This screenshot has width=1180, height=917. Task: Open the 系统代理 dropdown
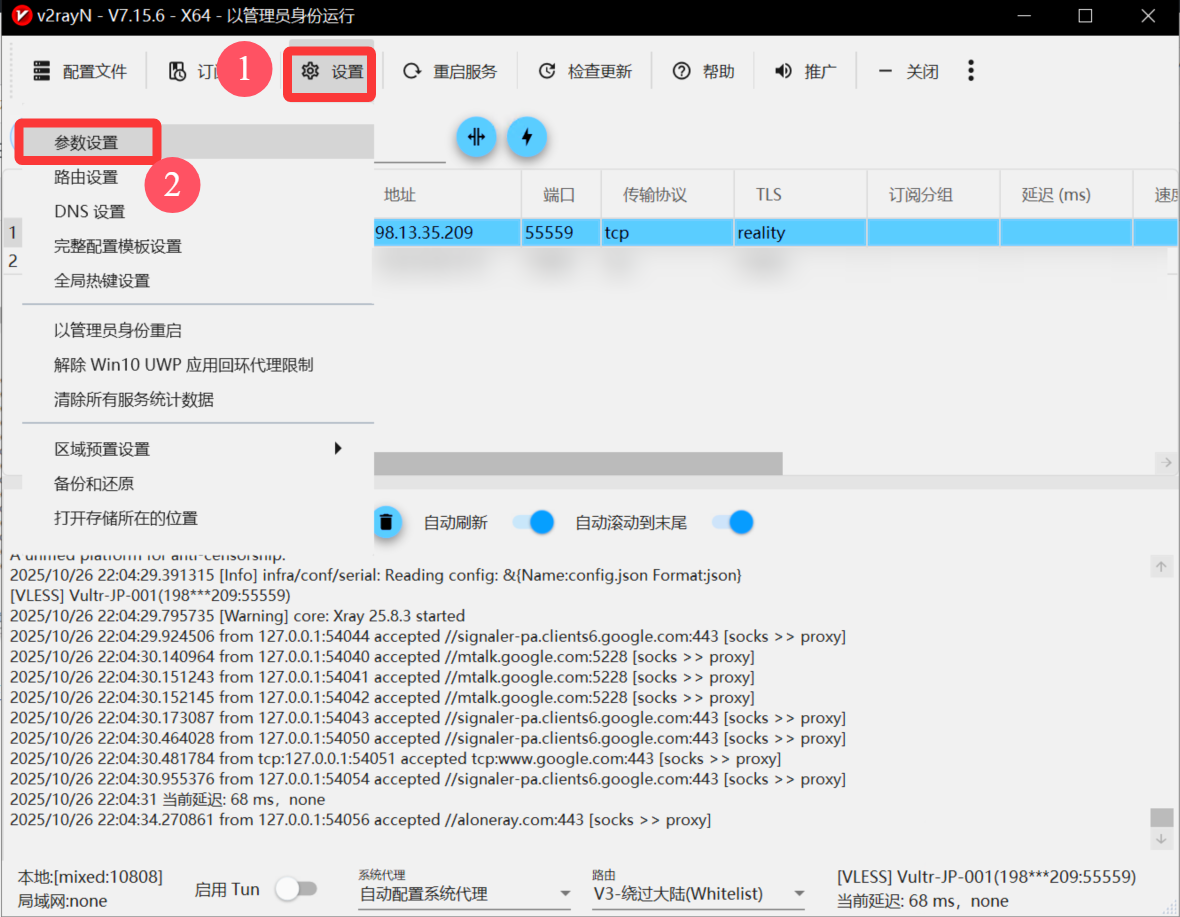pos(465,894)
